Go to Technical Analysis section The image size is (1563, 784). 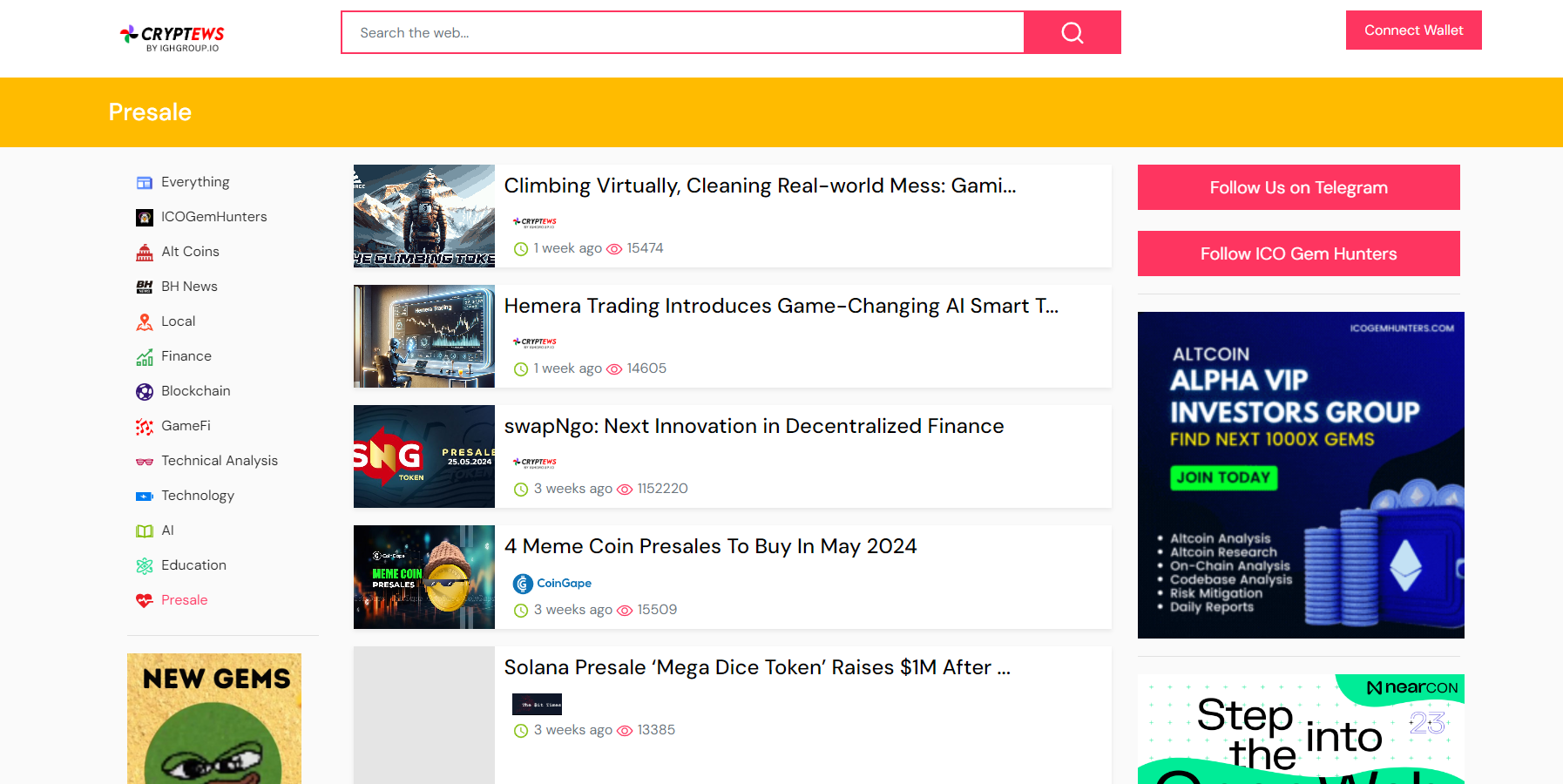coord(220,461)
